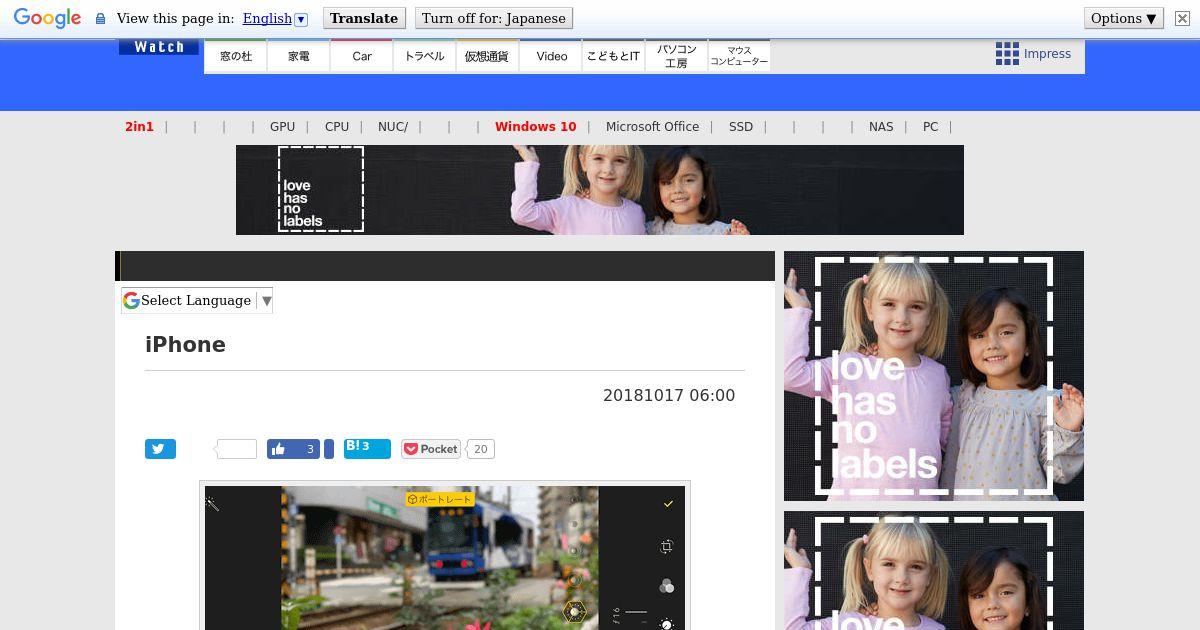The image size is (1200, 630).
Task: Open the トラベル tab
Action: pyautogui.click(x=425, y=56)
